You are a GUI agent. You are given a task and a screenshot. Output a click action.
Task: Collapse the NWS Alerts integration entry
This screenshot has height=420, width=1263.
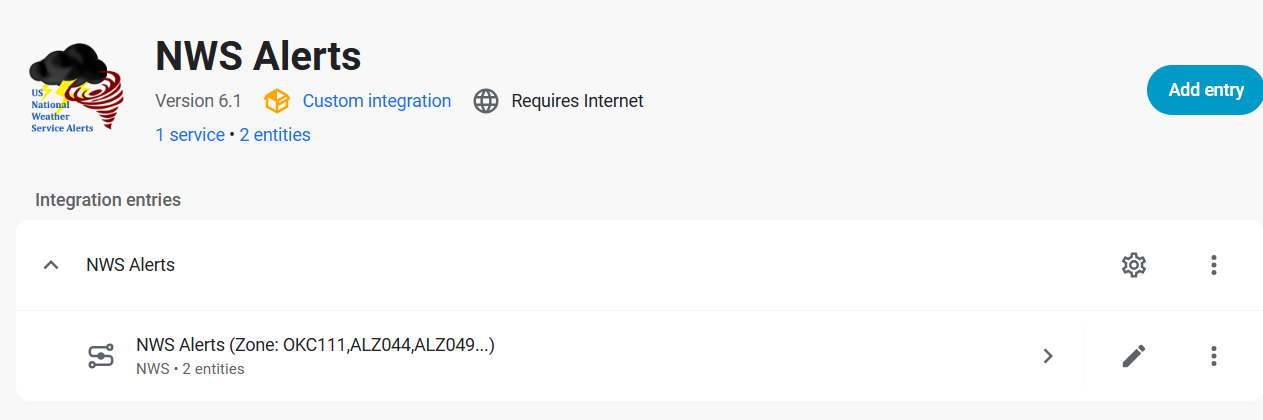(x=51, y=265)
